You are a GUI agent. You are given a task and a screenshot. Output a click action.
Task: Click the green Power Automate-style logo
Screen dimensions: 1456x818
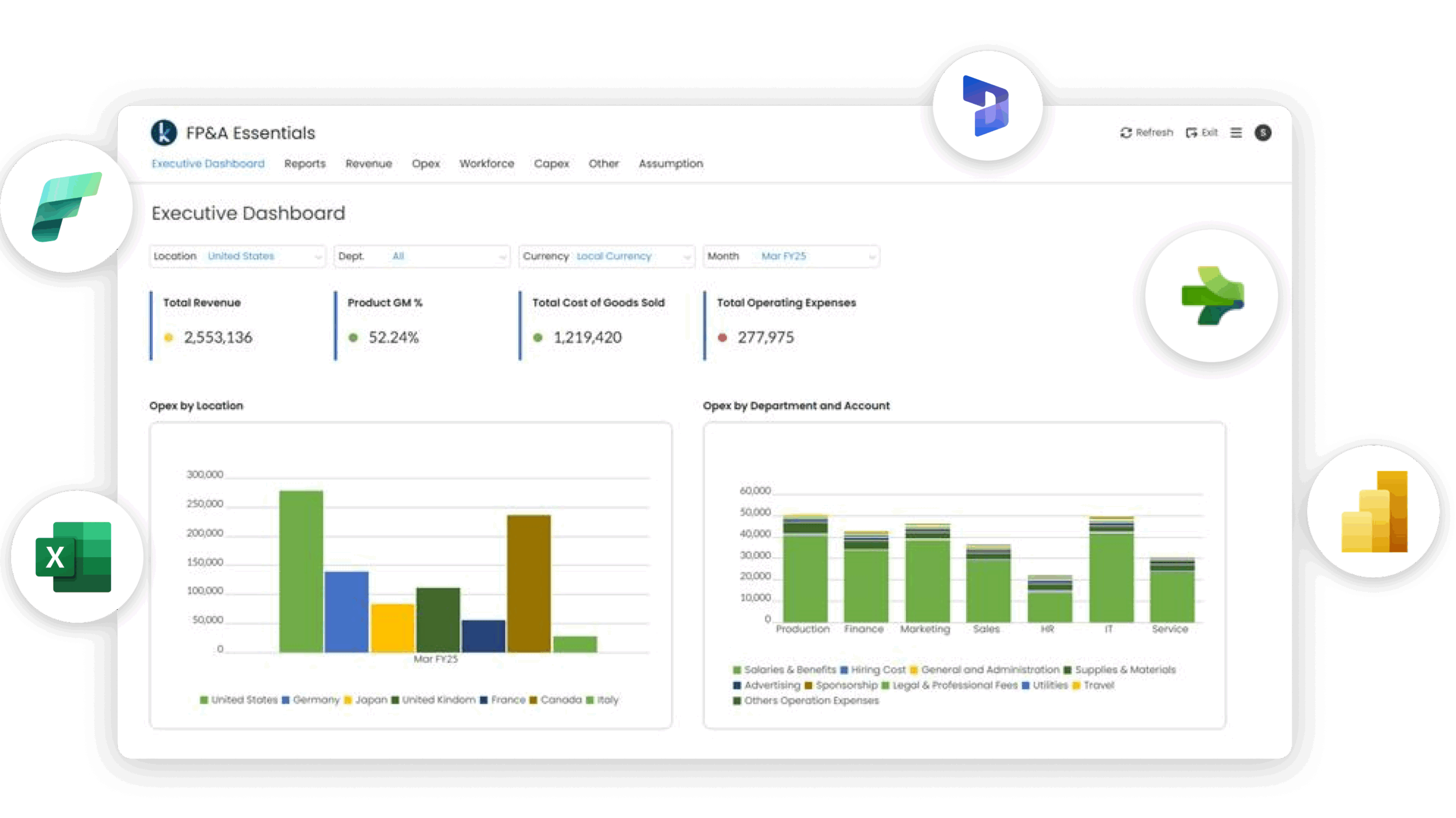(1213, 296)
